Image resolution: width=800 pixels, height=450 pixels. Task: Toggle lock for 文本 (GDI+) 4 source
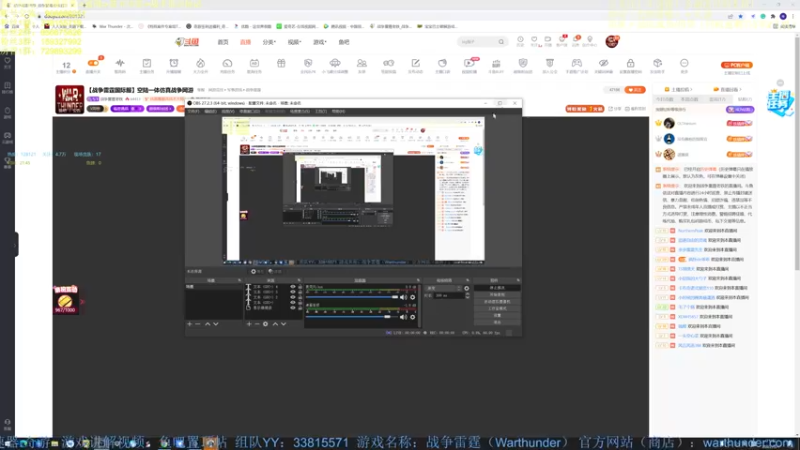point(300,287)
